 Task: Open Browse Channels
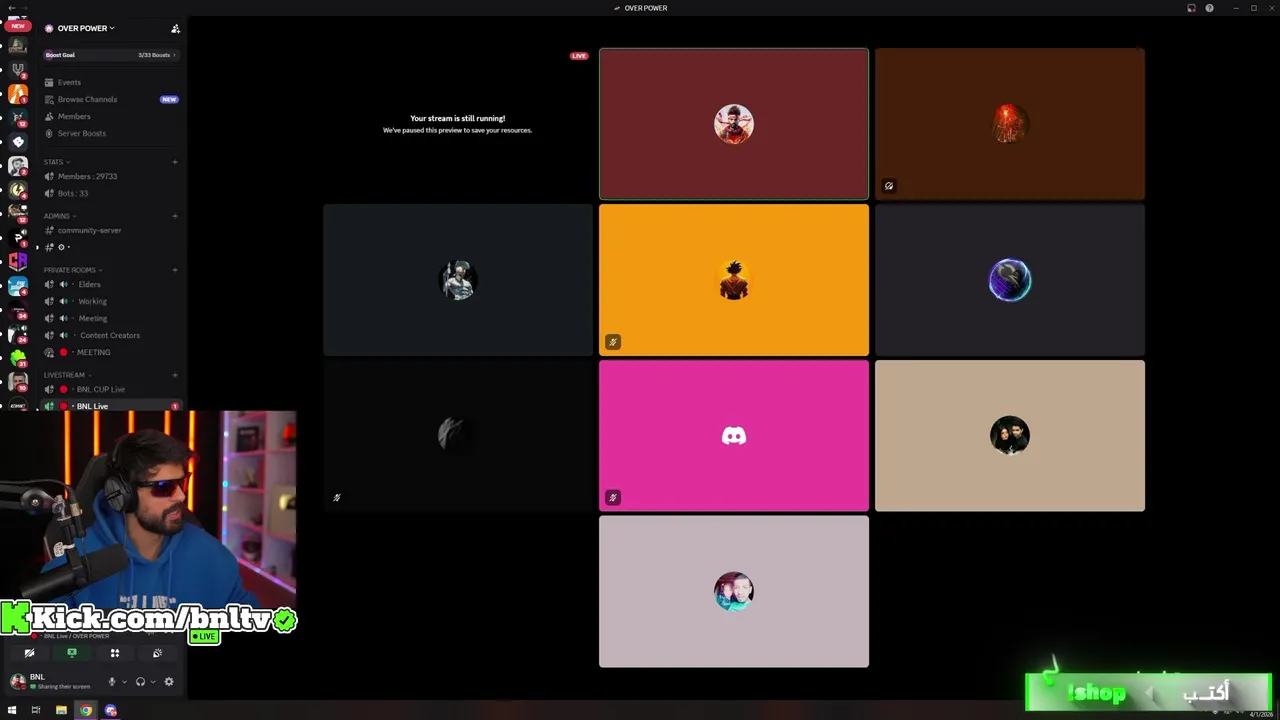click(x=111, y=99)
